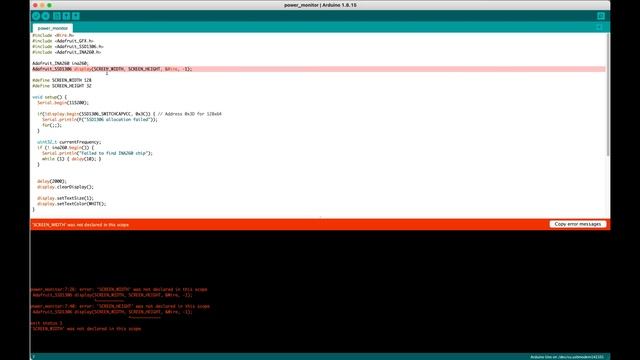Click console error line about SCREEN_HEIGHT at 7:40
This screenshot has height=360, width=640.
pos(120,306)
